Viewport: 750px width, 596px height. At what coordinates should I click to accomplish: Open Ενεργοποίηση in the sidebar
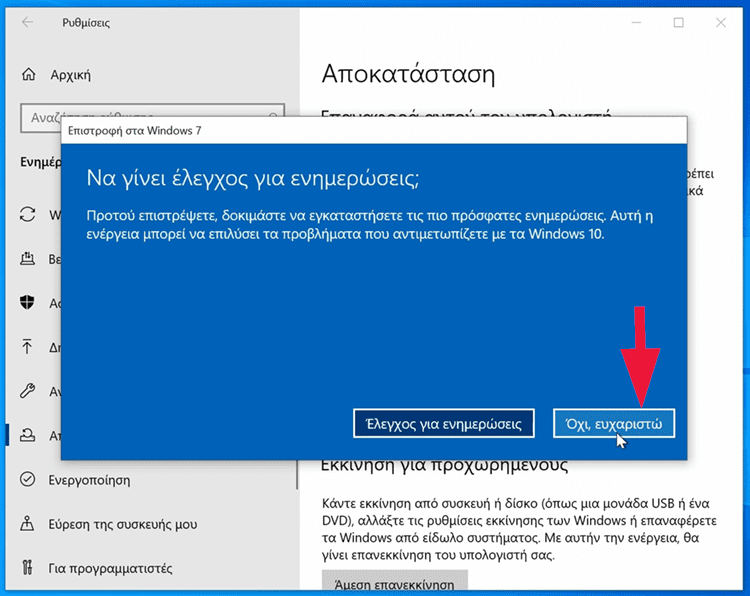tap(89, 480)
